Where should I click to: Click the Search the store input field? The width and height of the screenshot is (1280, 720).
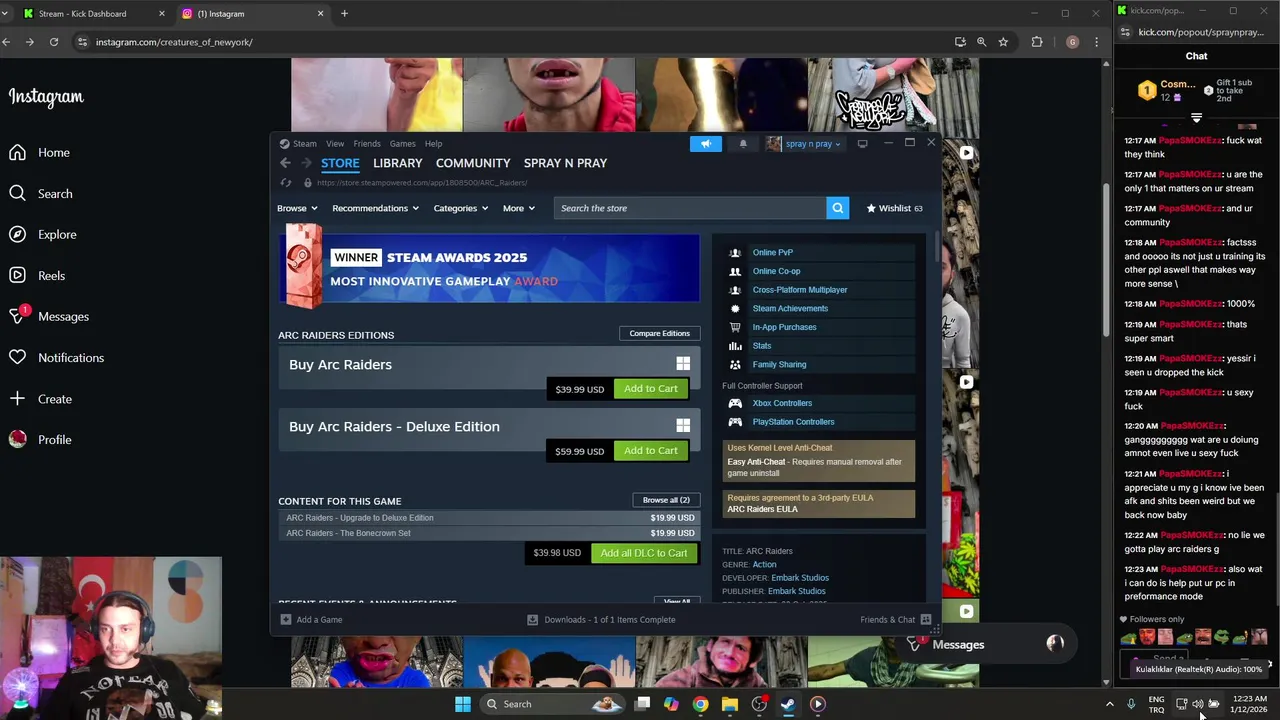point(690,208)
